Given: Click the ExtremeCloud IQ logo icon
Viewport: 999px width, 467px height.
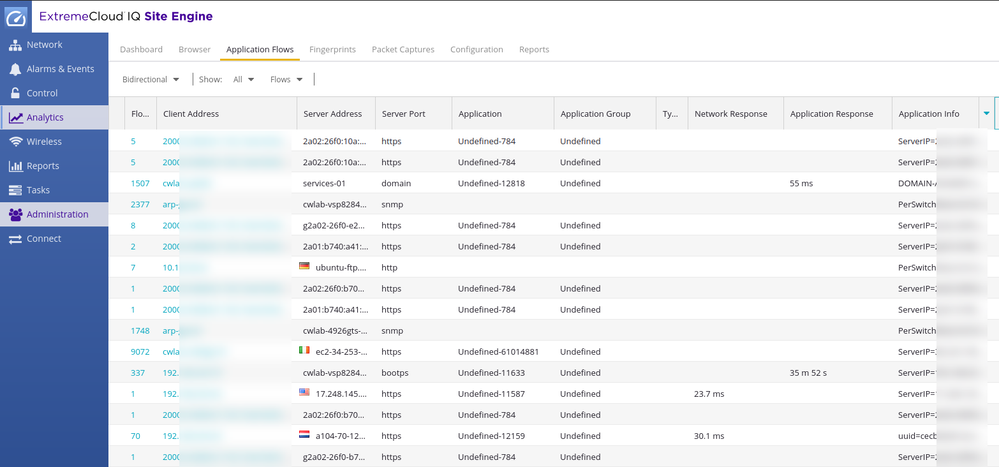Looking at the screenshot, I should pos(17,17).
